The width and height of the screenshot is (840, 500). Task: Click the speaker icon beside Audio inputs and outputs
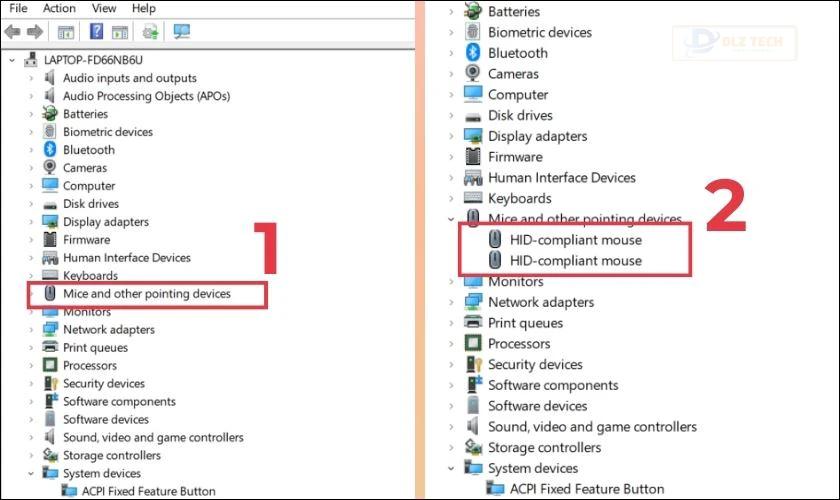(x=50, y=78)
